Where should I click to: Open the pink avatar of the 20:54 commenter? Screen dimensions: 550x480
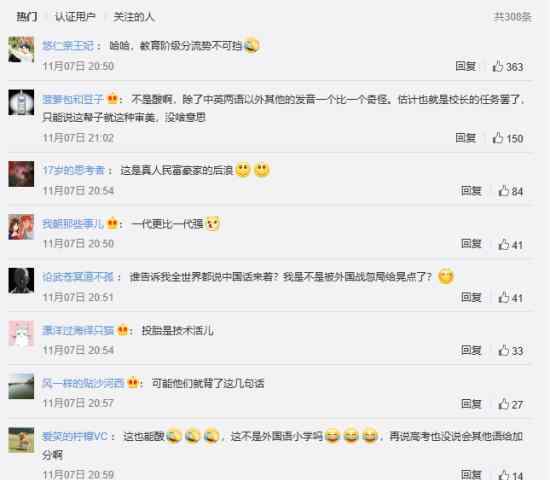tap(21, 333)
